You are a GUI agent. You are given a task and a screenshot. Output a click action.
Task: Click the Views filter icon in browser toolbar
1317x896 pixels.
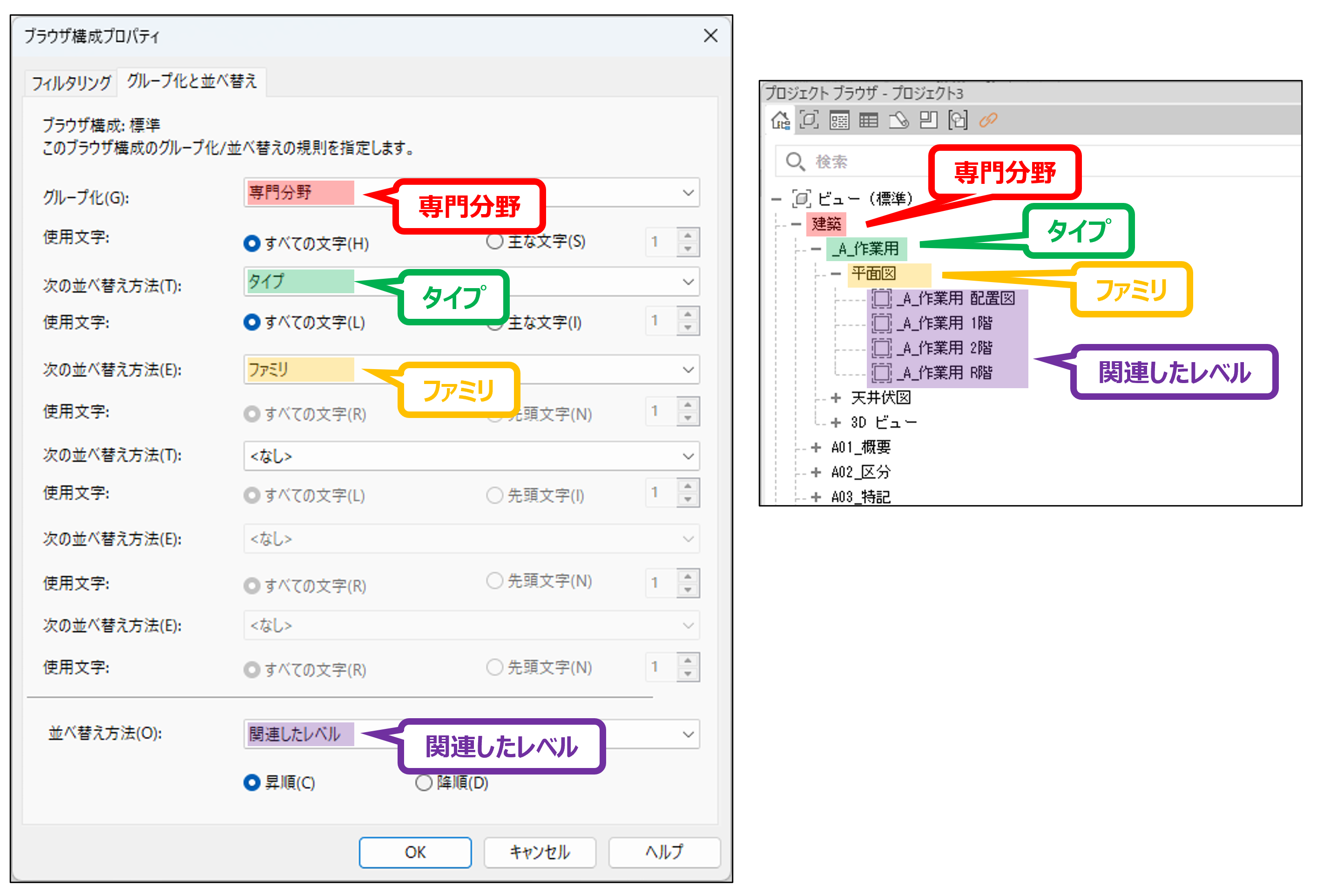point(809,120)
